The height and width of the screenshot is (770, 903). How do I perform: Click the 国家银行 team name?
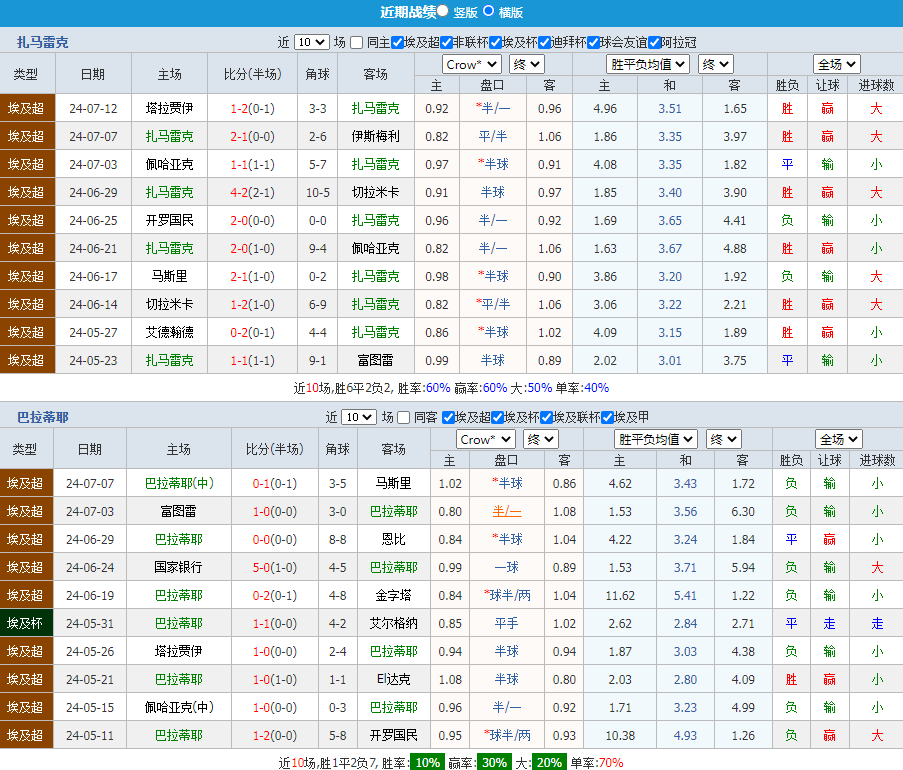tap(178, 567)
